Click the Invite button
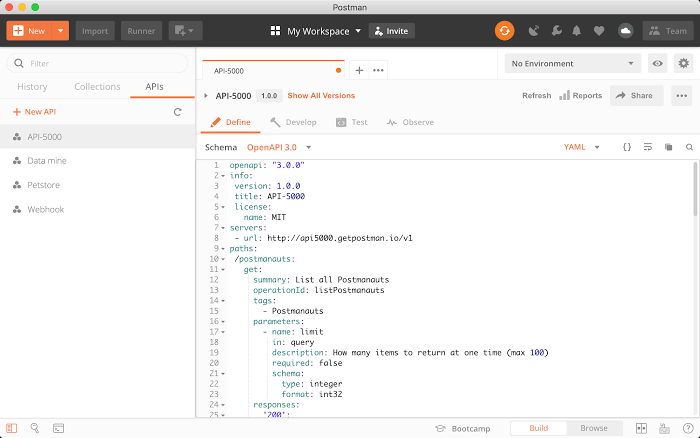 click(392, 31)
